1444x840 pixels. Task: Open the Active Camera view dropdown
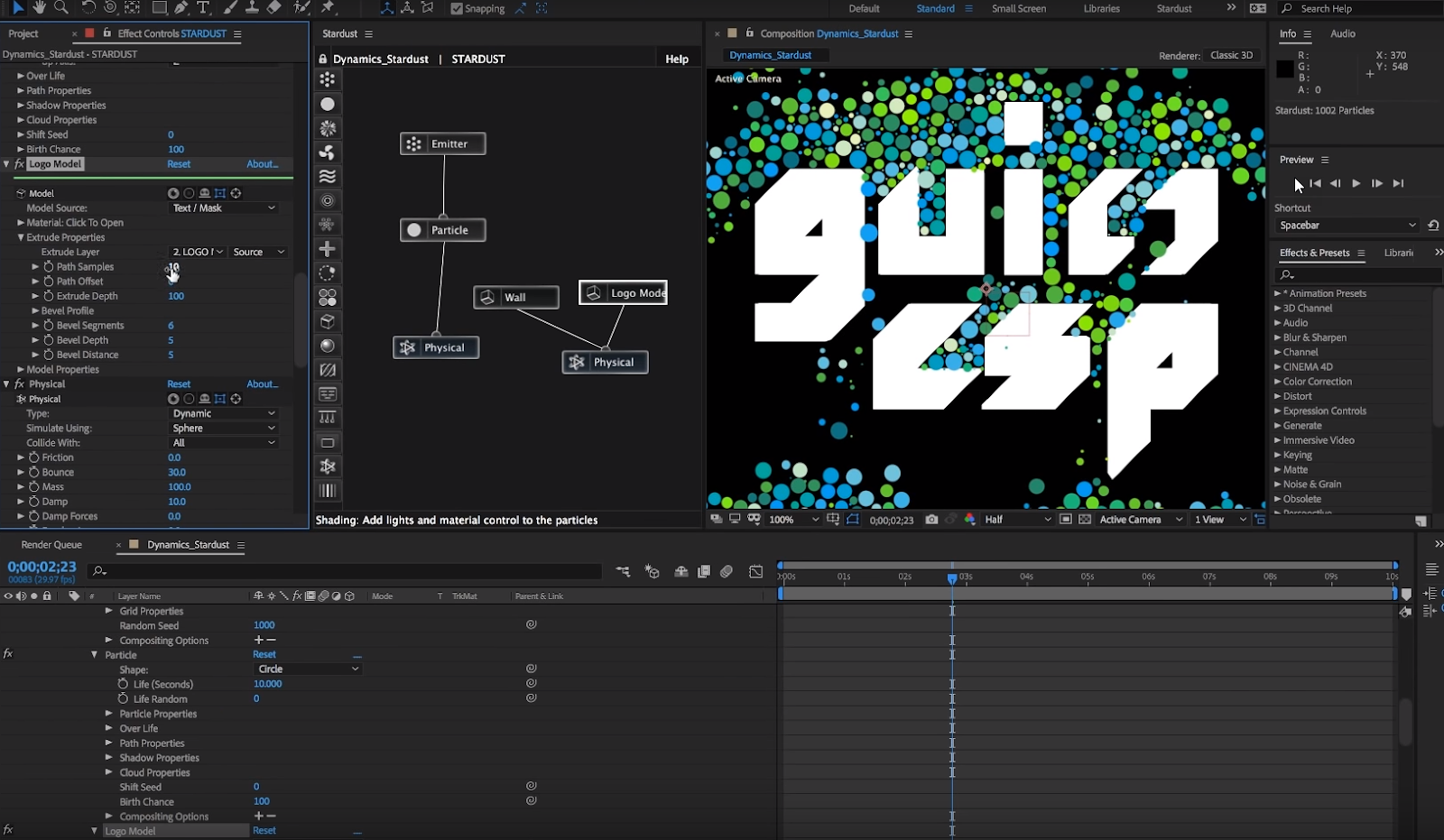click(1141, 519)
